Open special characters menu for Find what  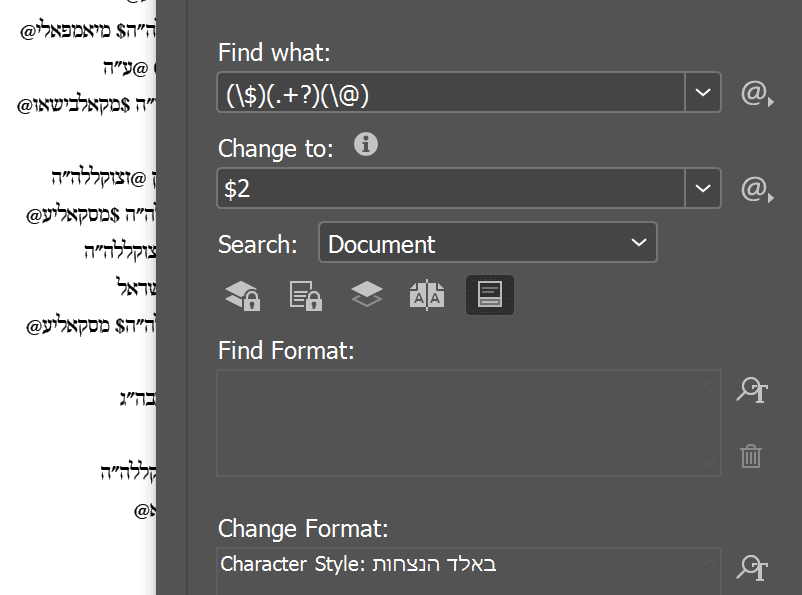point(756,94)
